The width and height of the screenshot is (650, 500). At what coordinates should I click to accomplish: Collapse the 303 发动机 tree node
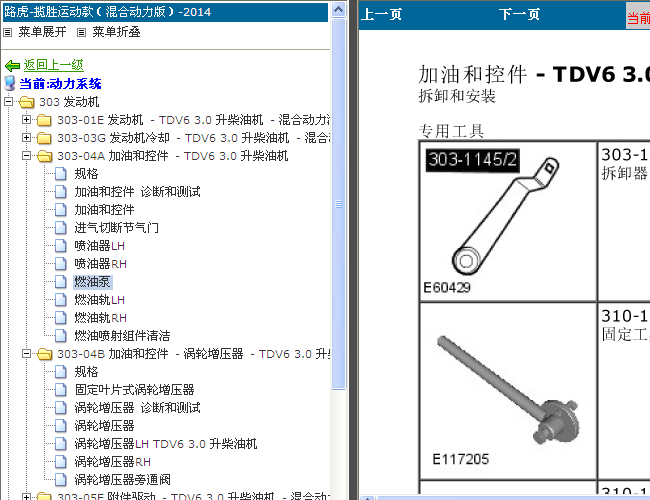pyautogui.click(x=9, y=101)
